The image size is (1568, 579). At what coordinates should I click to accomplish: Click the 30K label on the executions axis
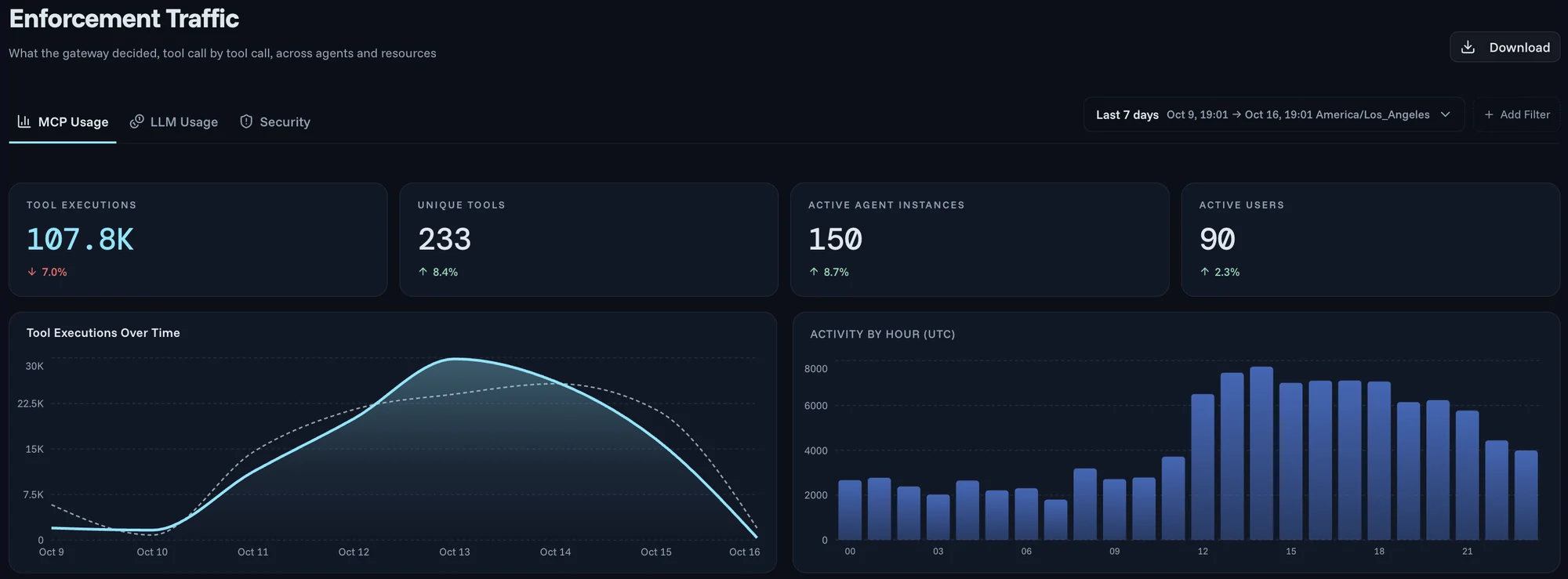[34, 367]
